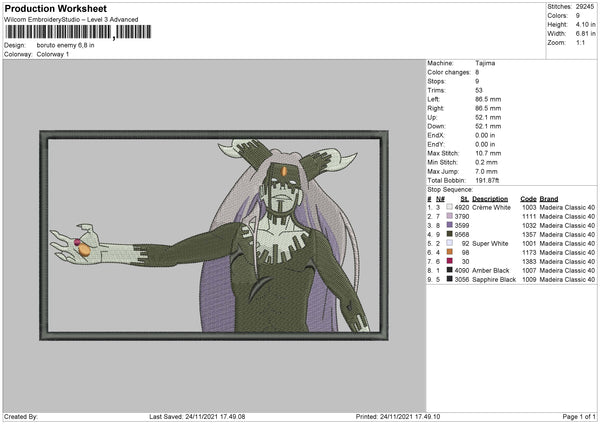Select the EndX value 0.00 in
This screenshot has height=424, width=600.
tap(485, 135)
